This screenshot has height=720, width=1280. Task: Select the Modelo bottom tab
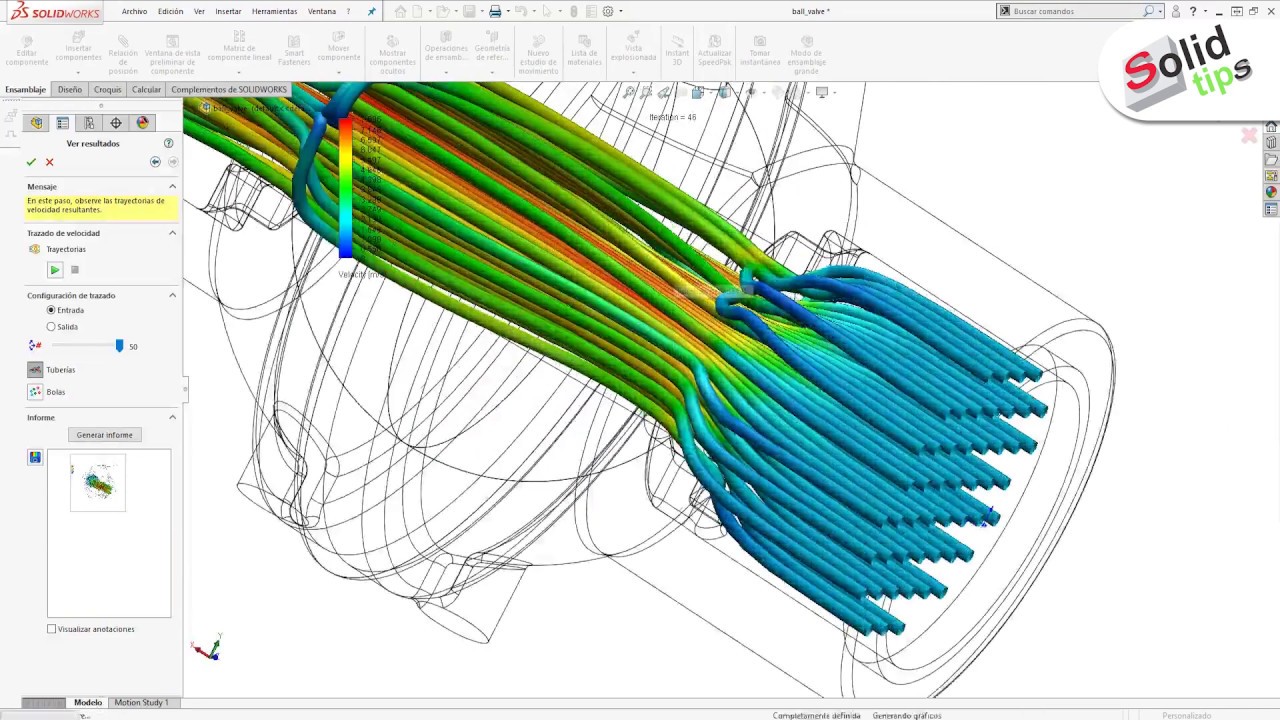88,702
